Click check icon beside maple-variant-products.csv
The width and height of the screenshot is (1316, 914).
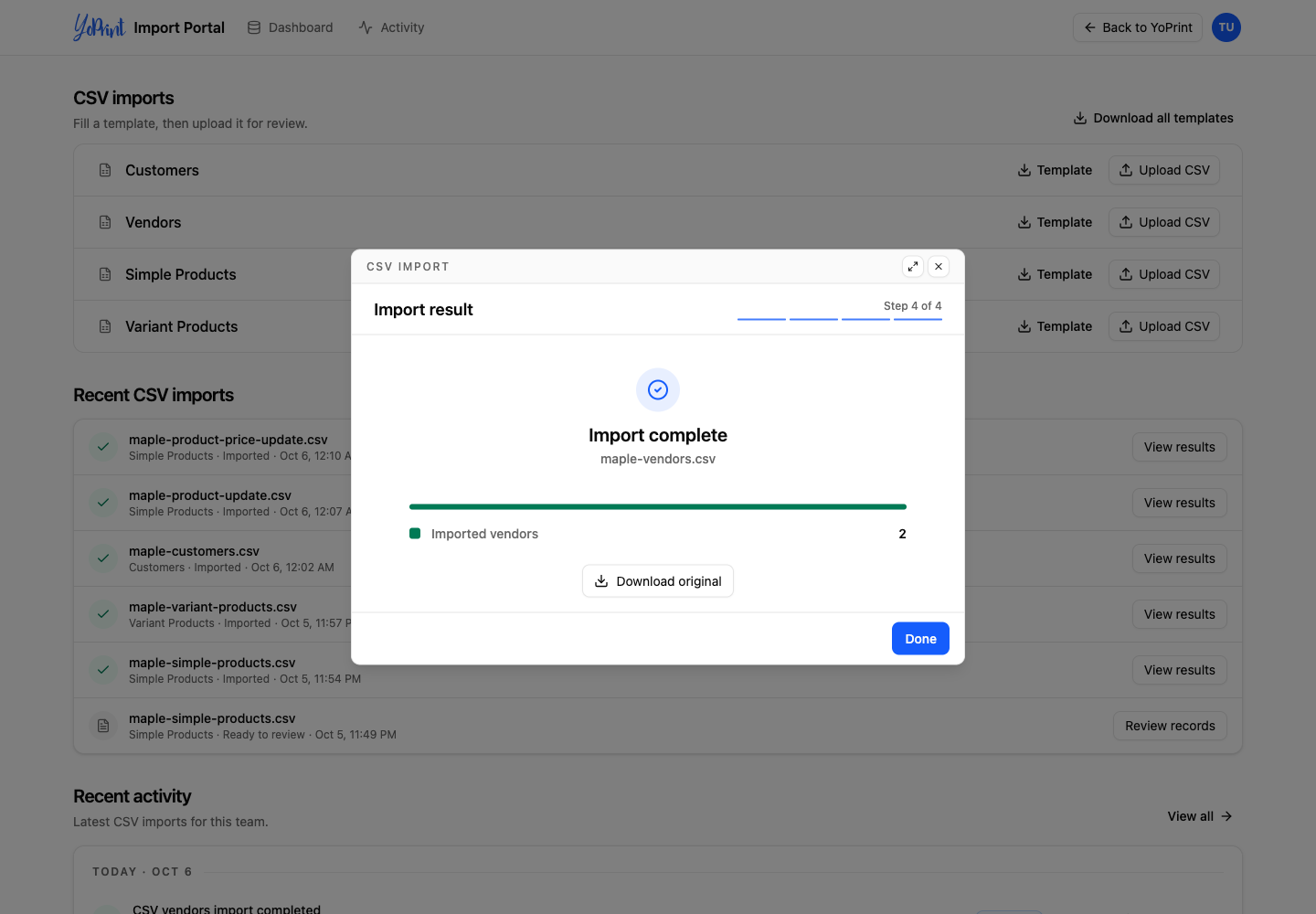[x=103, y=614]
